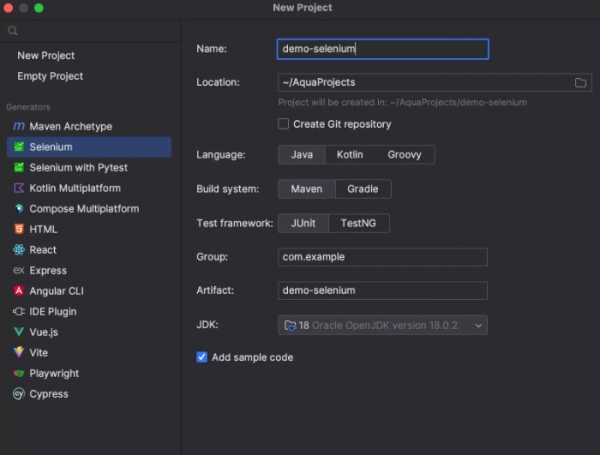Click the Test framework label

pos(235,223)
